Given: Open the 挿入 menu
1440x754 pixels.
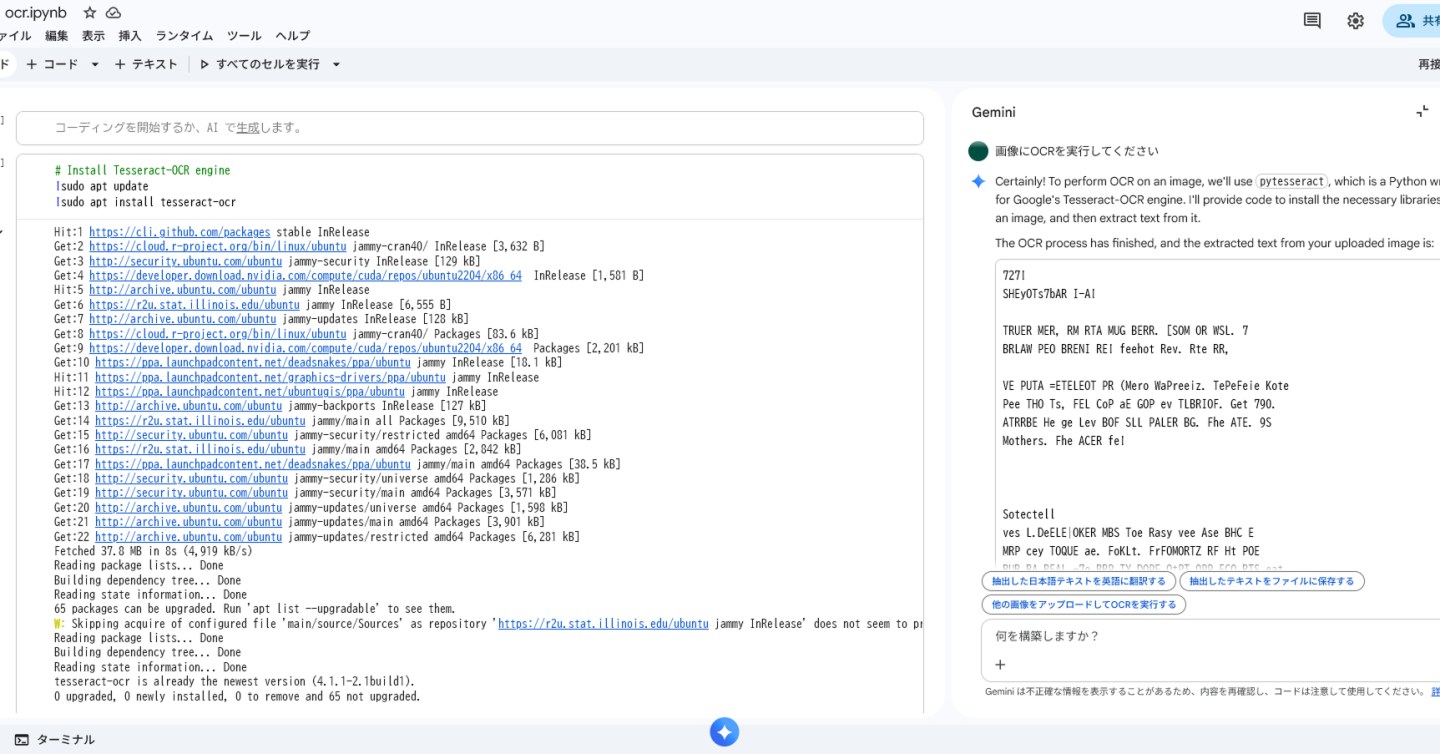Looking at the screenshot, I should pos(130,36).
